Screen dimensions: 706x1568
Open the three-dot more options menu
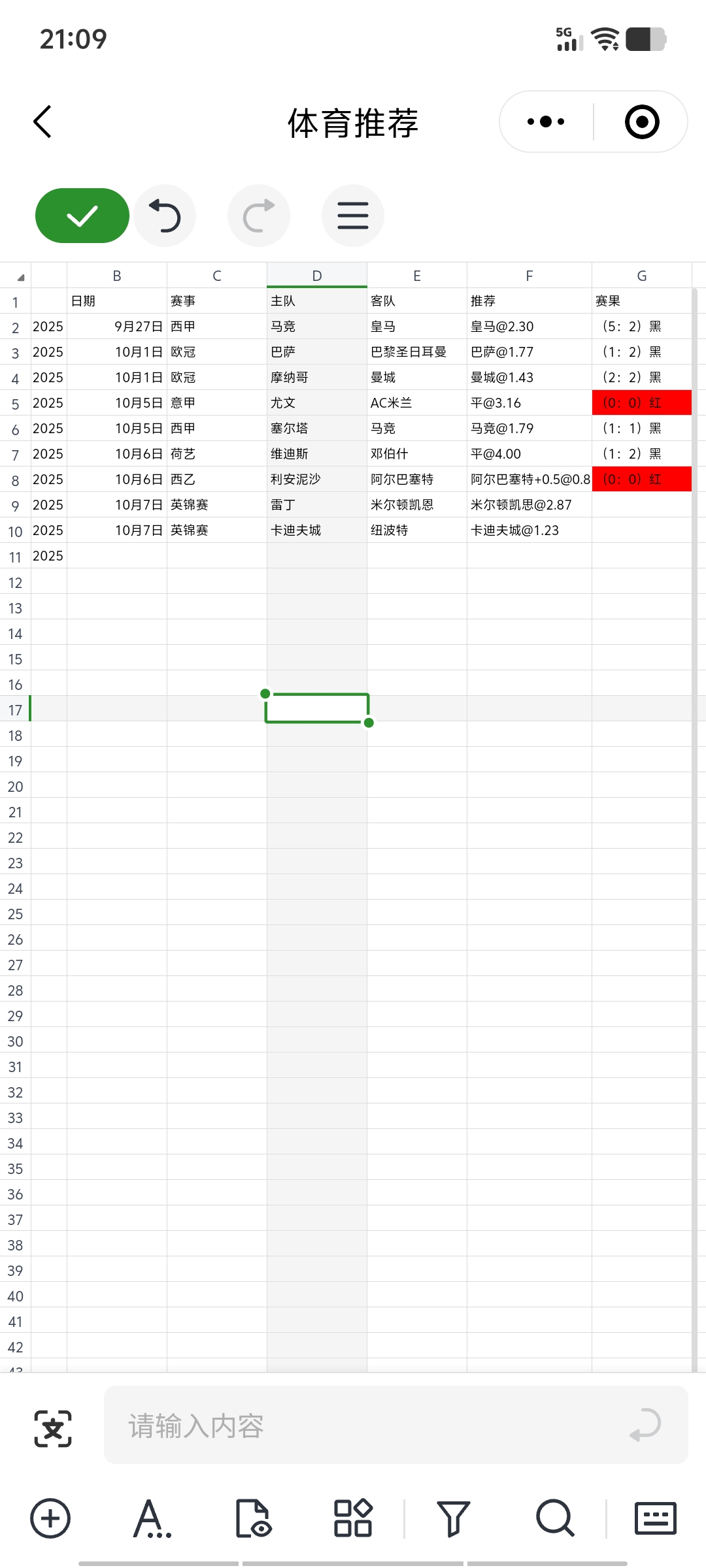[546, 122]
